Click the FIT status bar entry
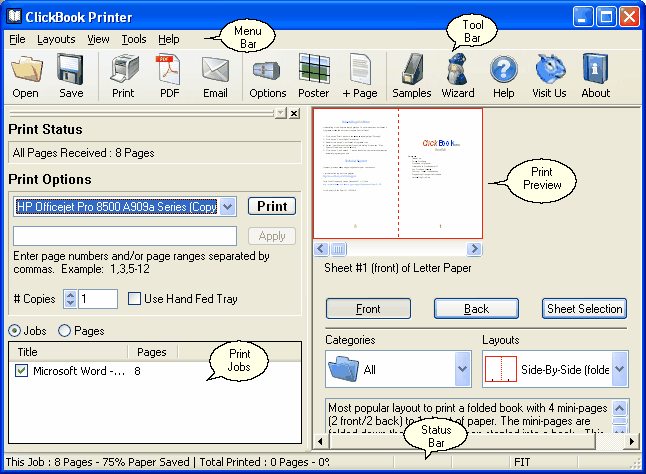The height and width of the screenshot is (474, 646). click(522, 462)
